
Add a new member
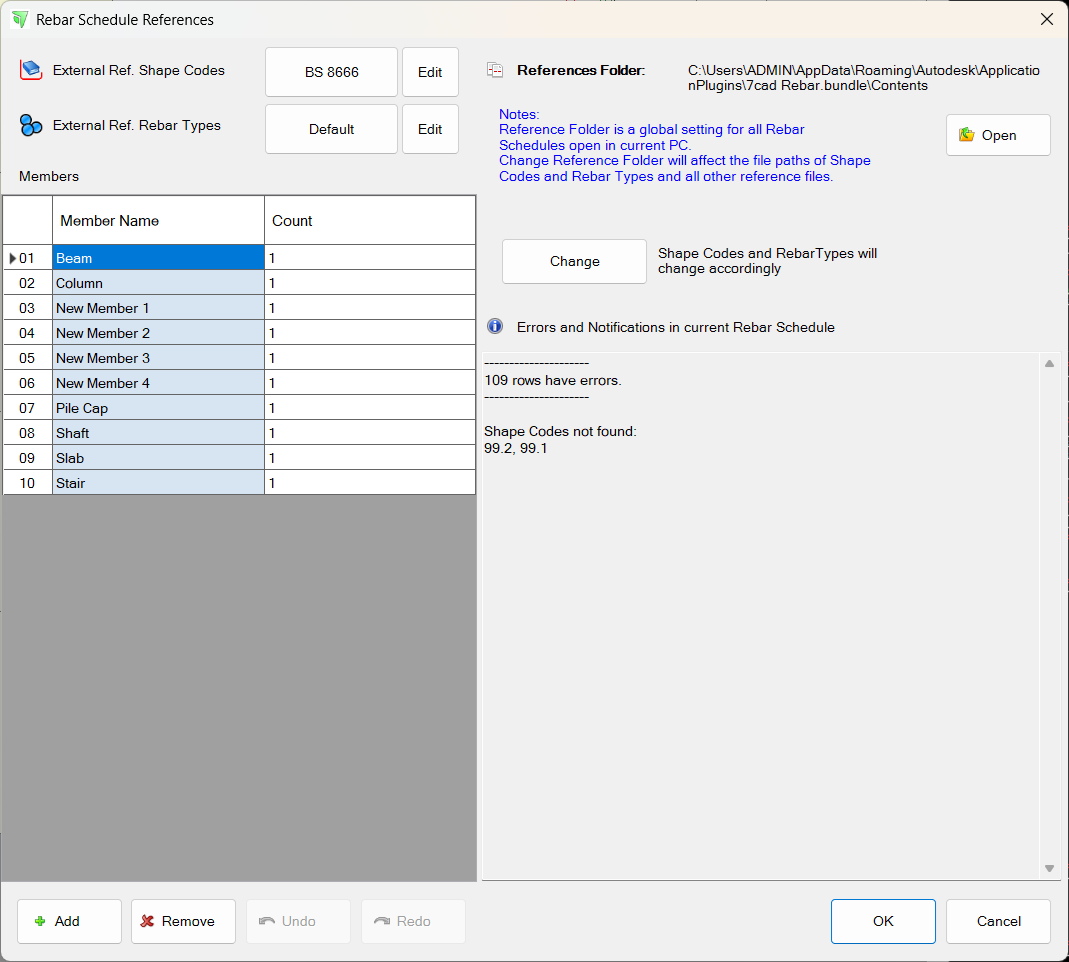pos(69,921)
